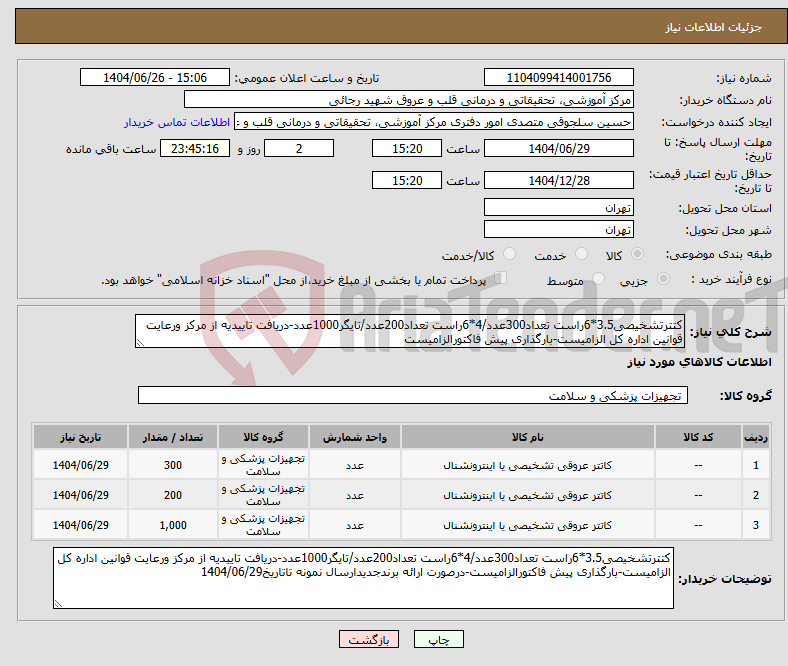Click the response deadline date 1404/06/29 field
Image resolution: width=788 pixels, height=666 pixels.
click(x=559, y=148)
